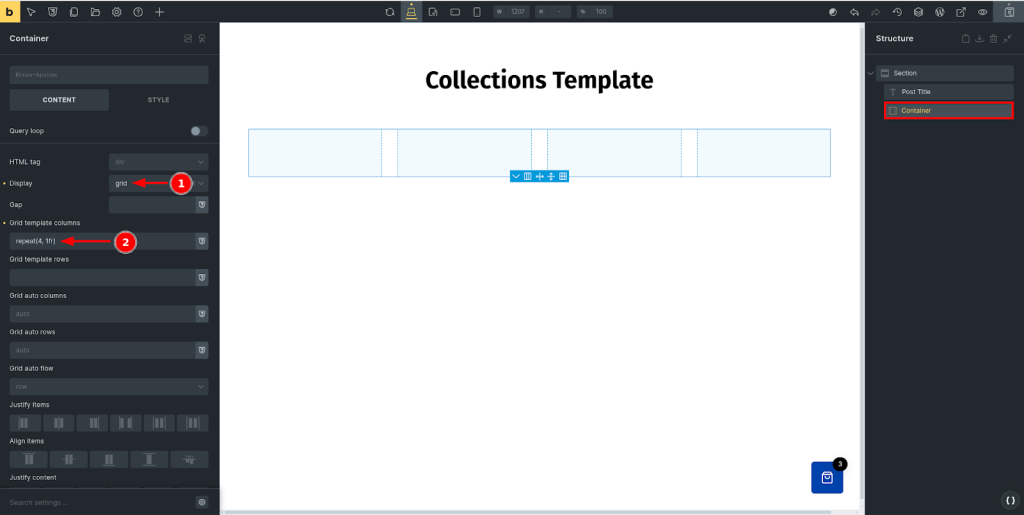Select first Justify items alignment option
1024x515 pixels.
coord(24,423)
